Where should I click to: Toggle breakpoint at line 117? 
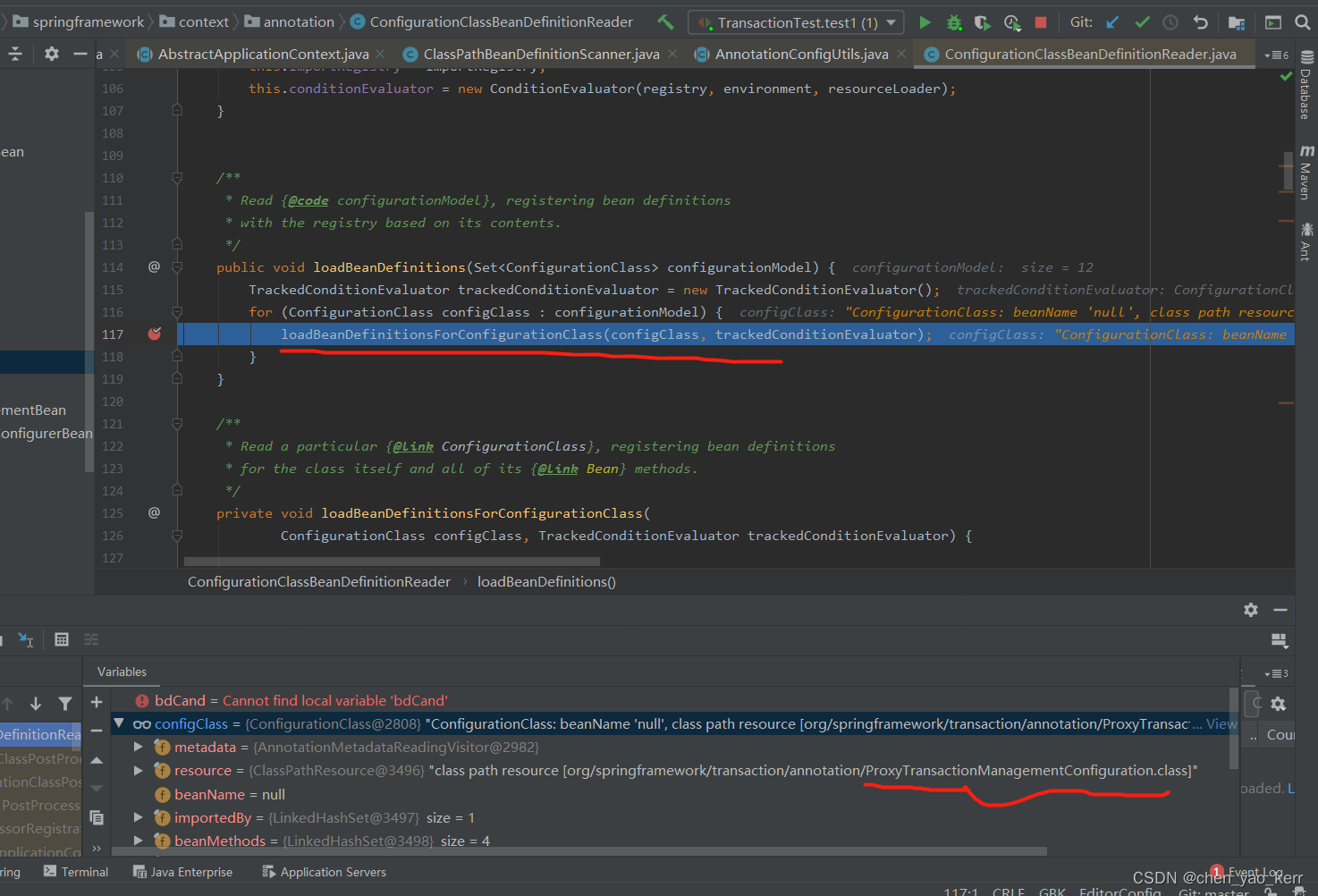[155, 334]
